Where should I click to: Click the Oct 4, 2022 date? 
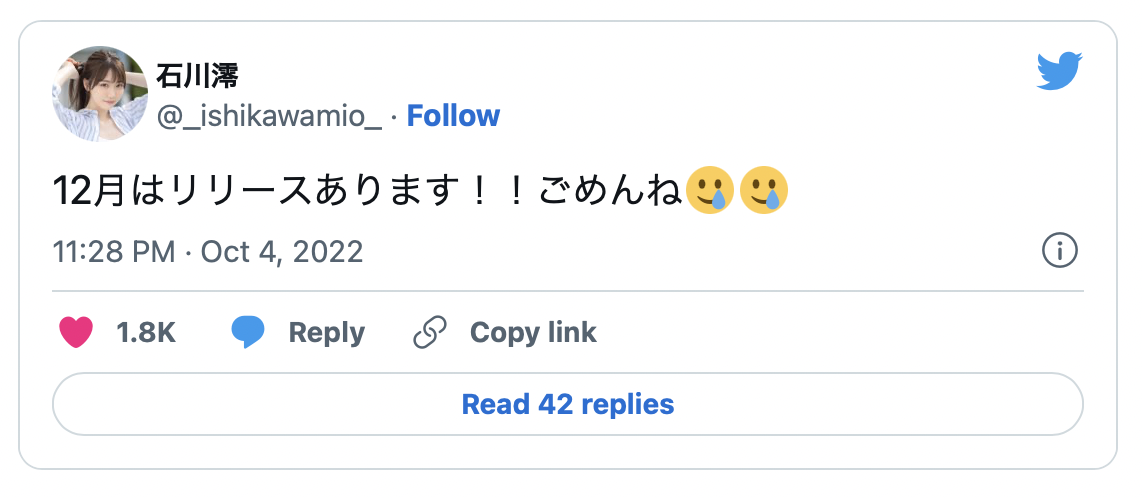tap(282, 251)
